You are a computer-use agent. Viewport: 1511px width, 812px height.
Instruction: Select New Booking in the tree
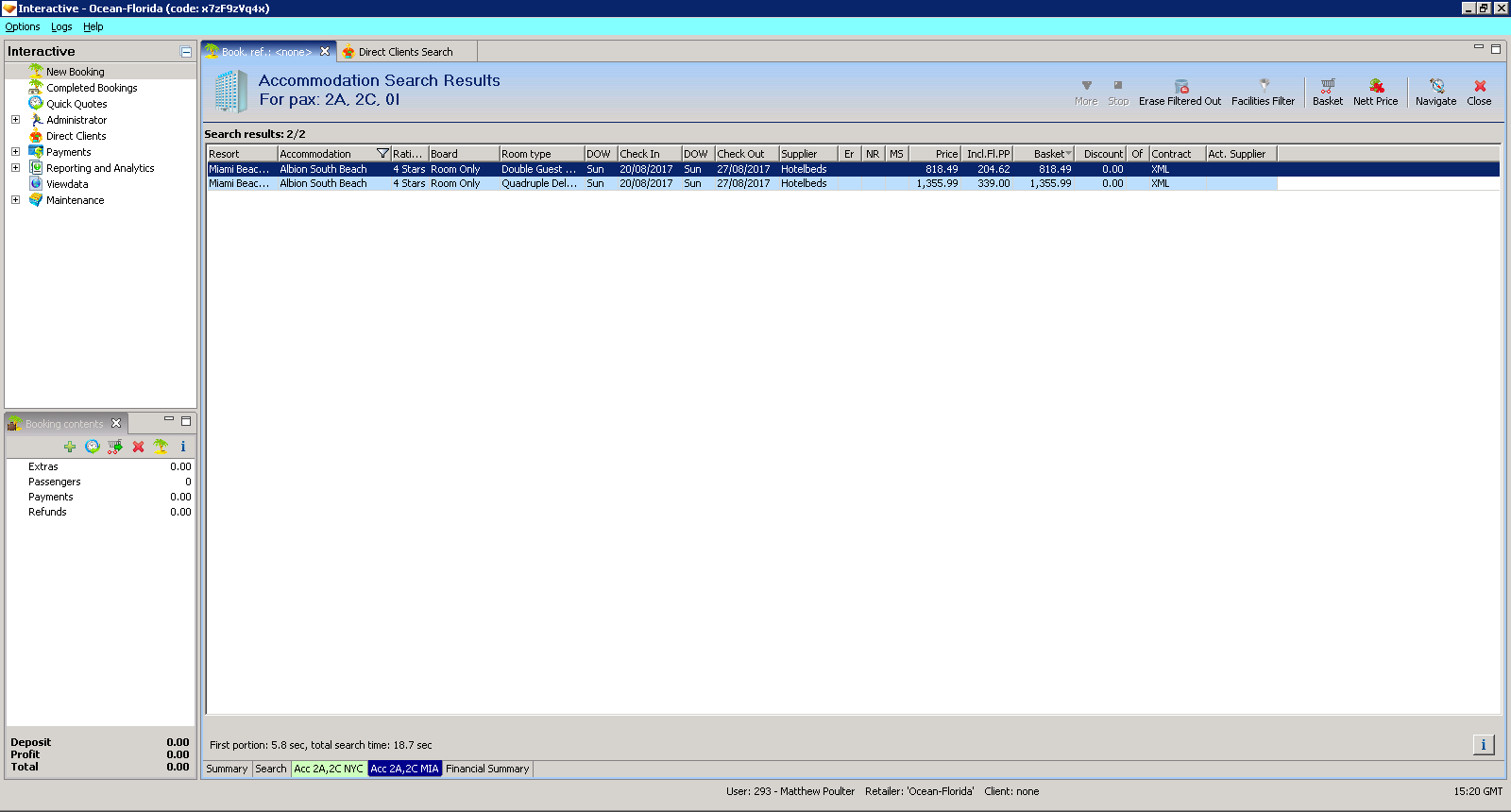click(x=76, y=72)
